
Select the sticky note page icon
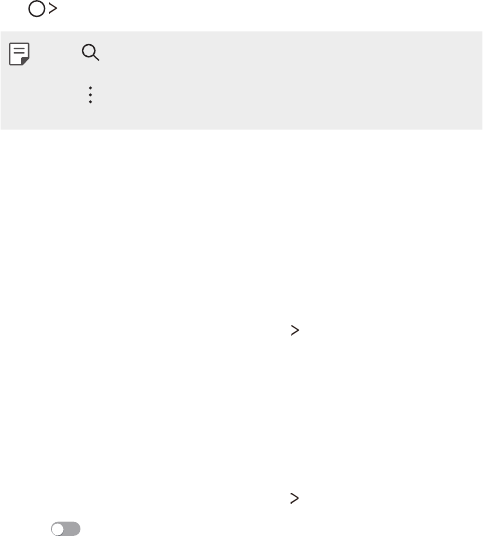pyautogui.click(x=19, y=54)
